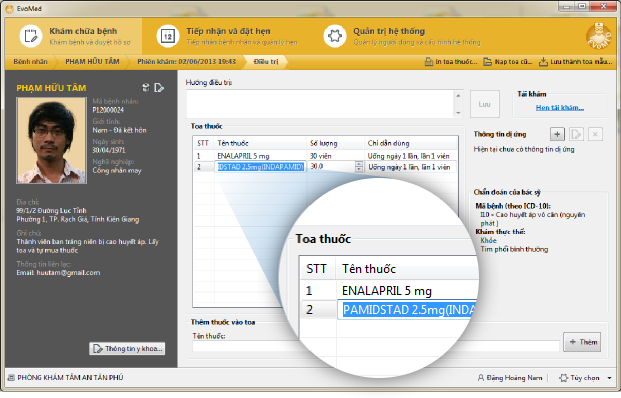This screenshot has height=398, width=621.
Task: Click the delete allergy info X icon
Action: 595,134
